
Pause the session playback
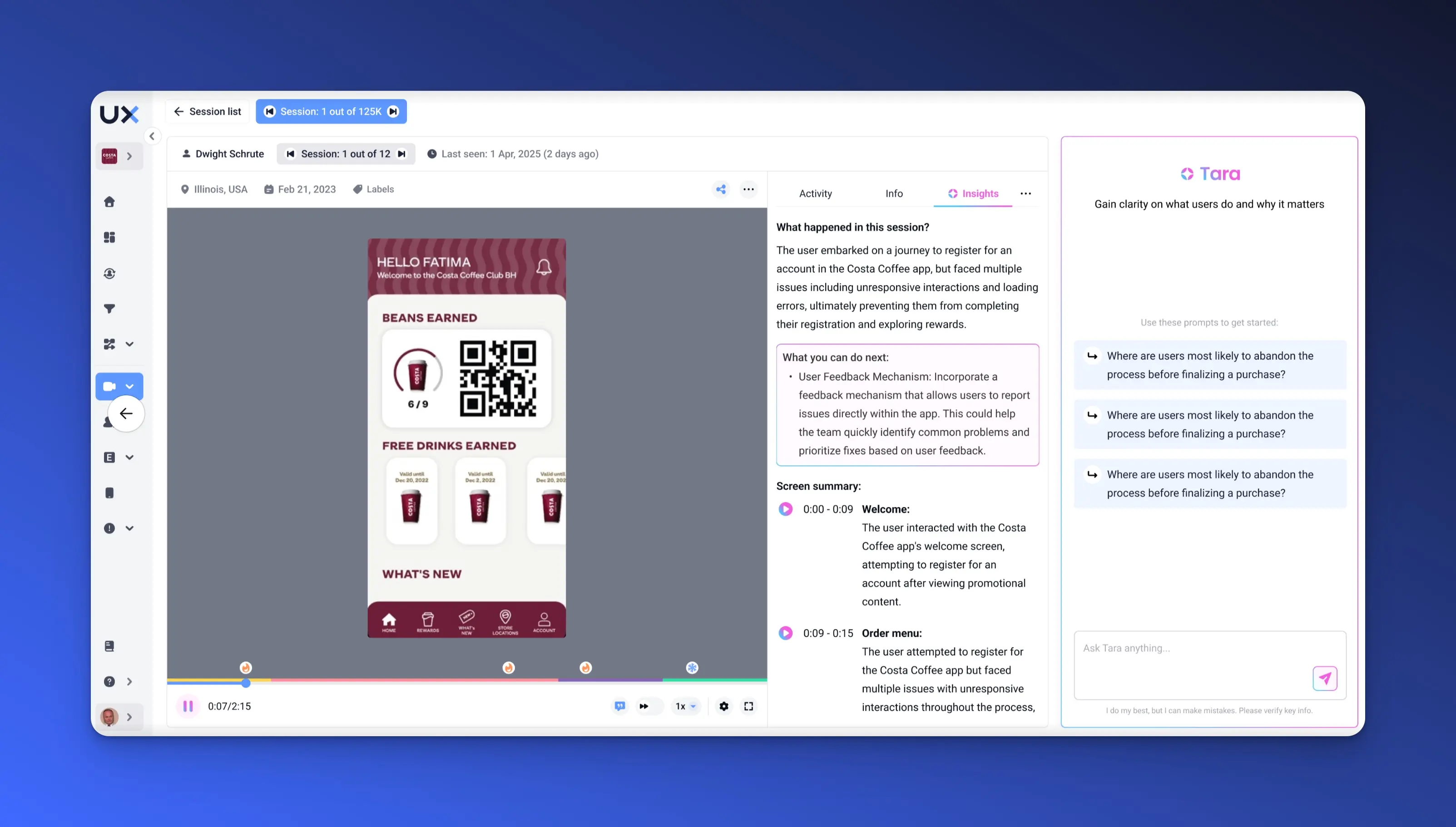(188, 706)
